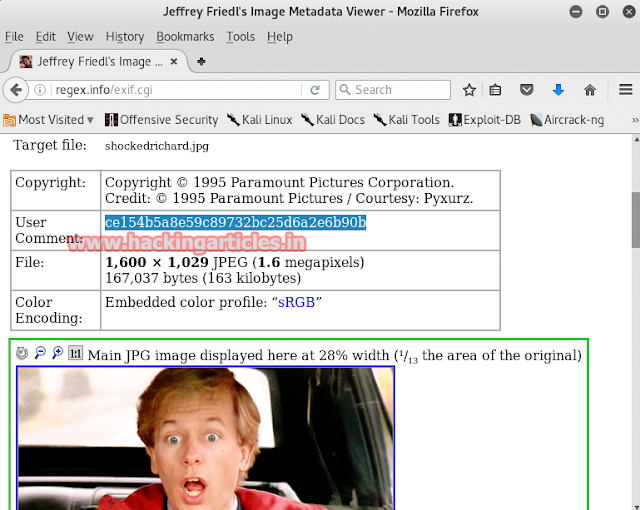The height and width of the screenshot is (510, 640).
Task: Open a new tab with the plus icon
Action: pos(201,62)
